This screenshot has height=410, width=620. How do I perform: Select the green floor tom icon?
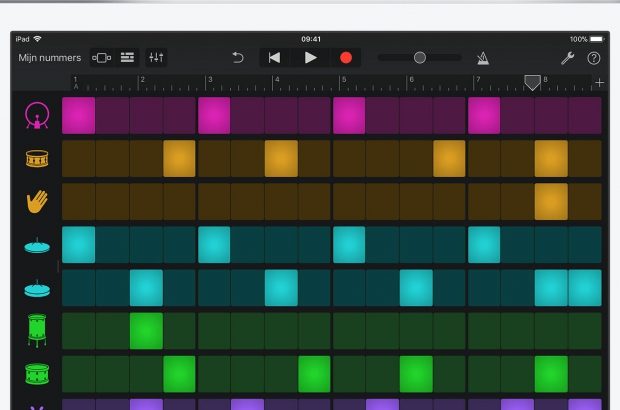(37, 330)
